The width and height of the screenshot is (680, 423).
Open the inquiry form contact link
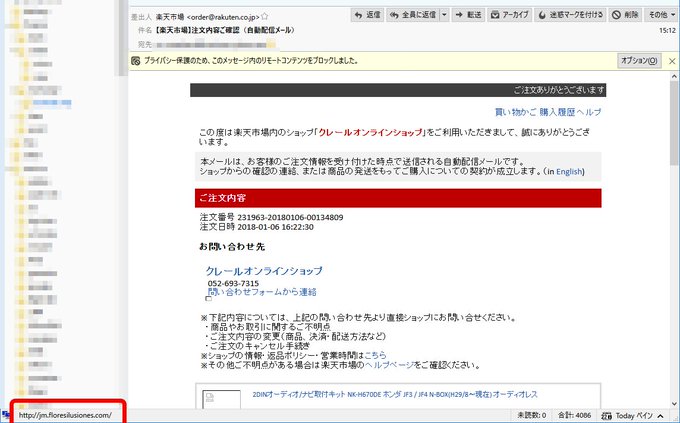point(262,292)
